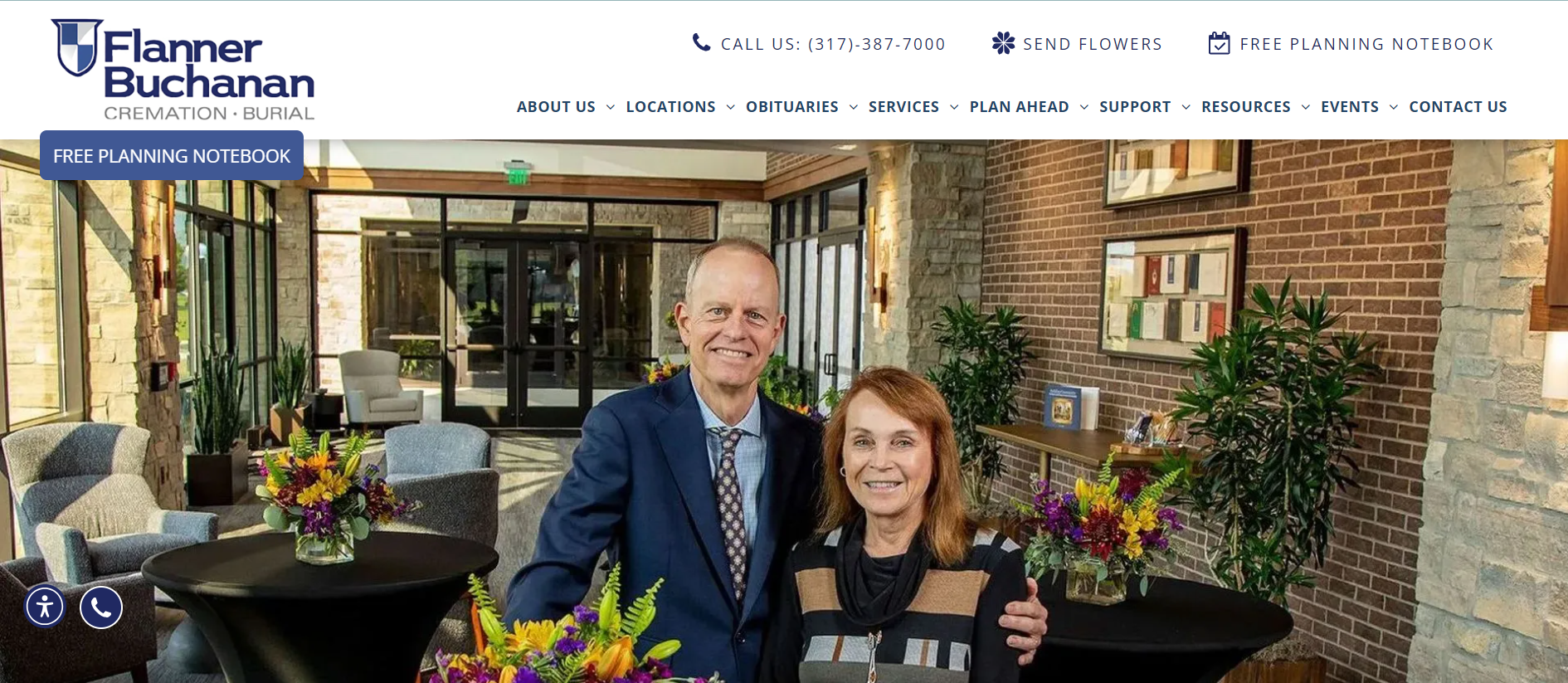Expand the Locations menu chevron

[x=731, y=107]
